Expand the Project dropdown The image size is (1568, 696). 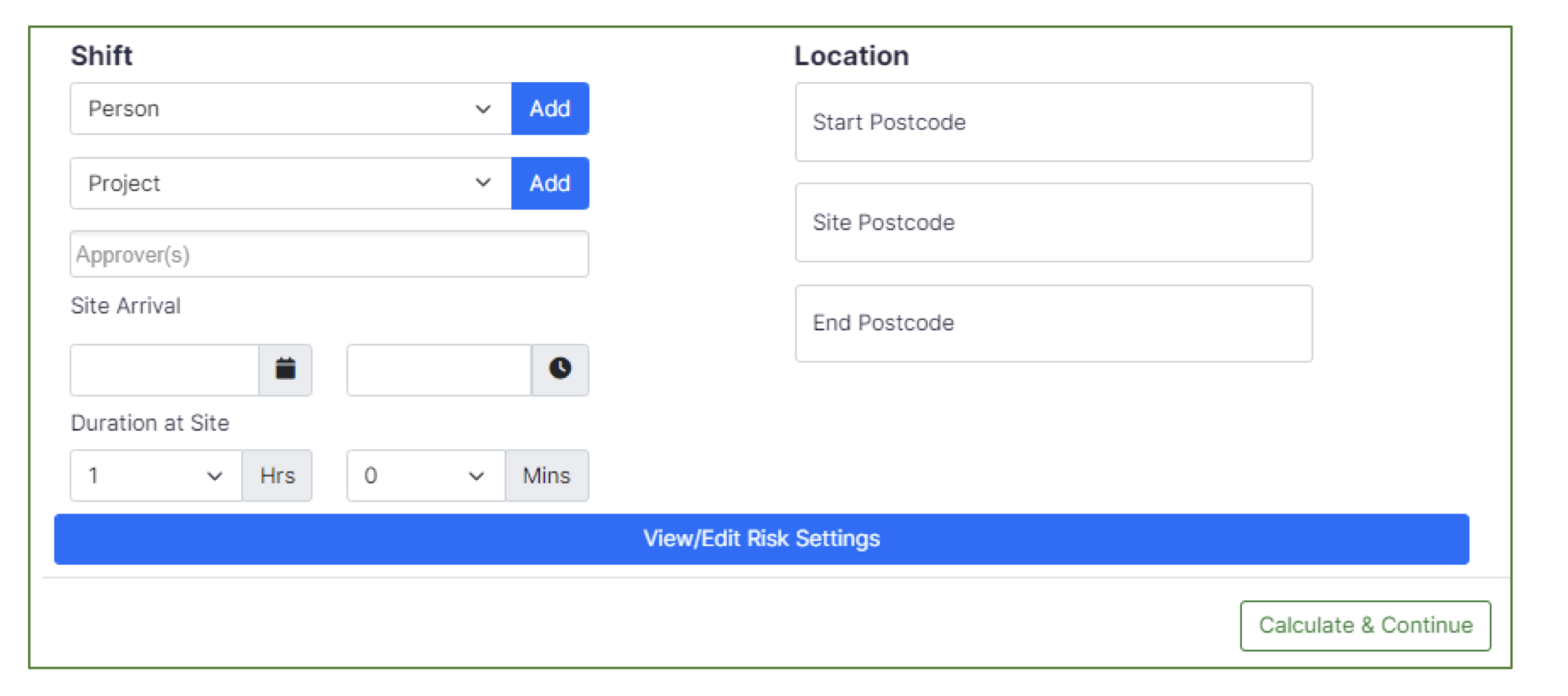[x=291, y=183]
